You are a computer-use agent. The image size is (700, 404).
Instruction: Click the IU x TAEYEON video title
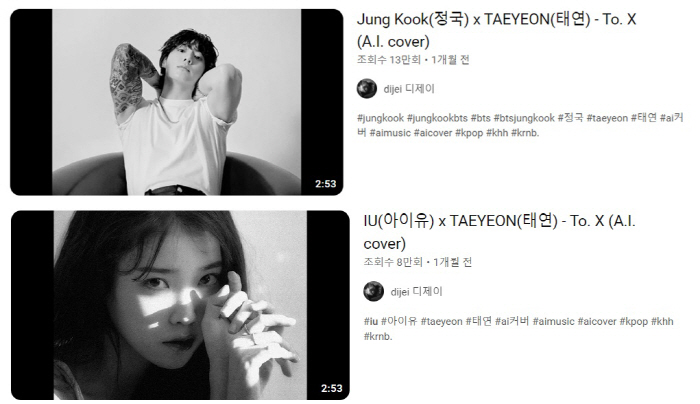click(x=499, y=232)
